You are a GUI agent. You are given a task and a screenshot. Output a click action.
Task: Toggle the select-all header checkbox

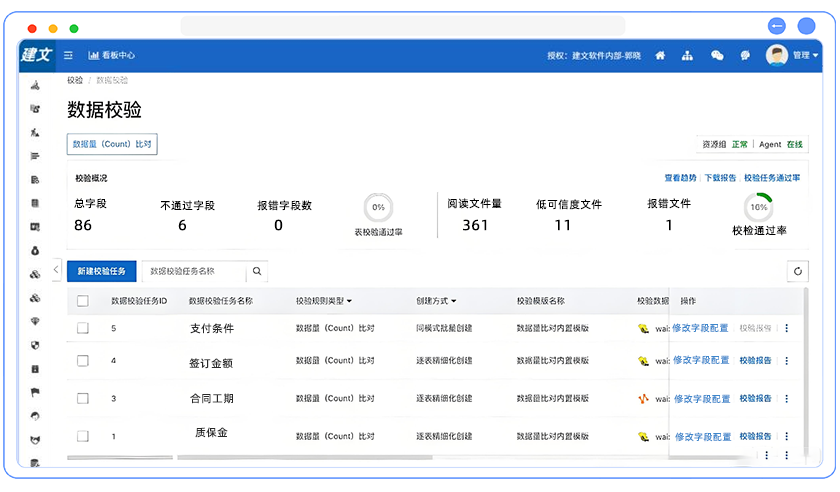(x=83, y=300)
